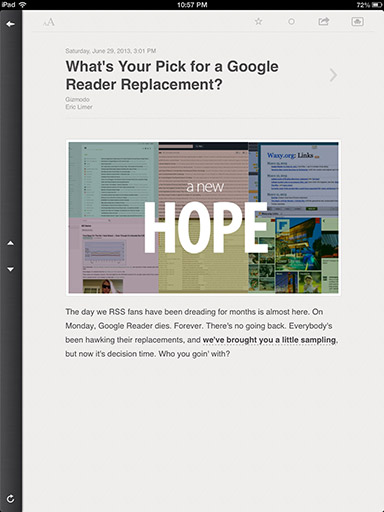Tap the battery indicator at 72%
Screen dimensions: 384x512
[x=369, y=5]
